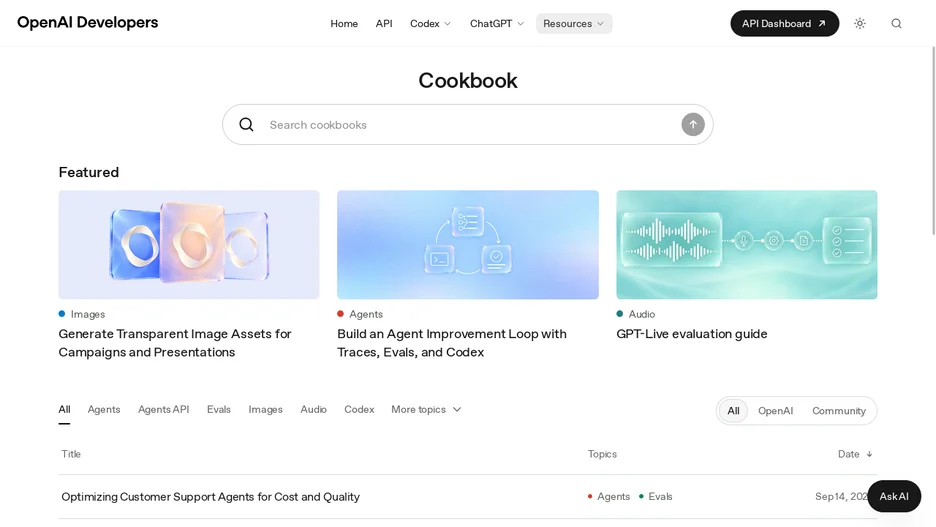This screenshot has width=936, height=527.
Task: Expand the ChatGPT navigation dropdown
Action: (x=497, y=23)
